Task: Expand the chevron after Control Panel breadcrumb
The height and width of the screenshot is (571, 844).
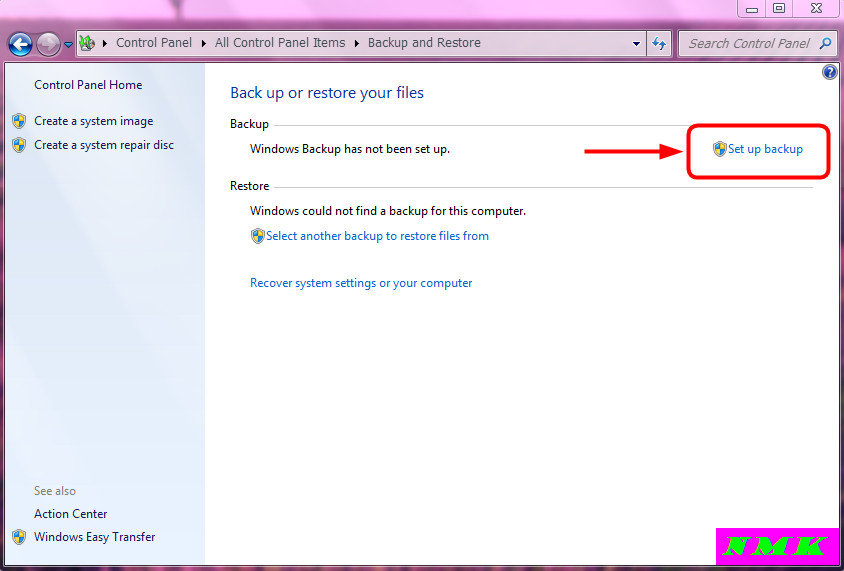Action: click(x=204, y=43)
